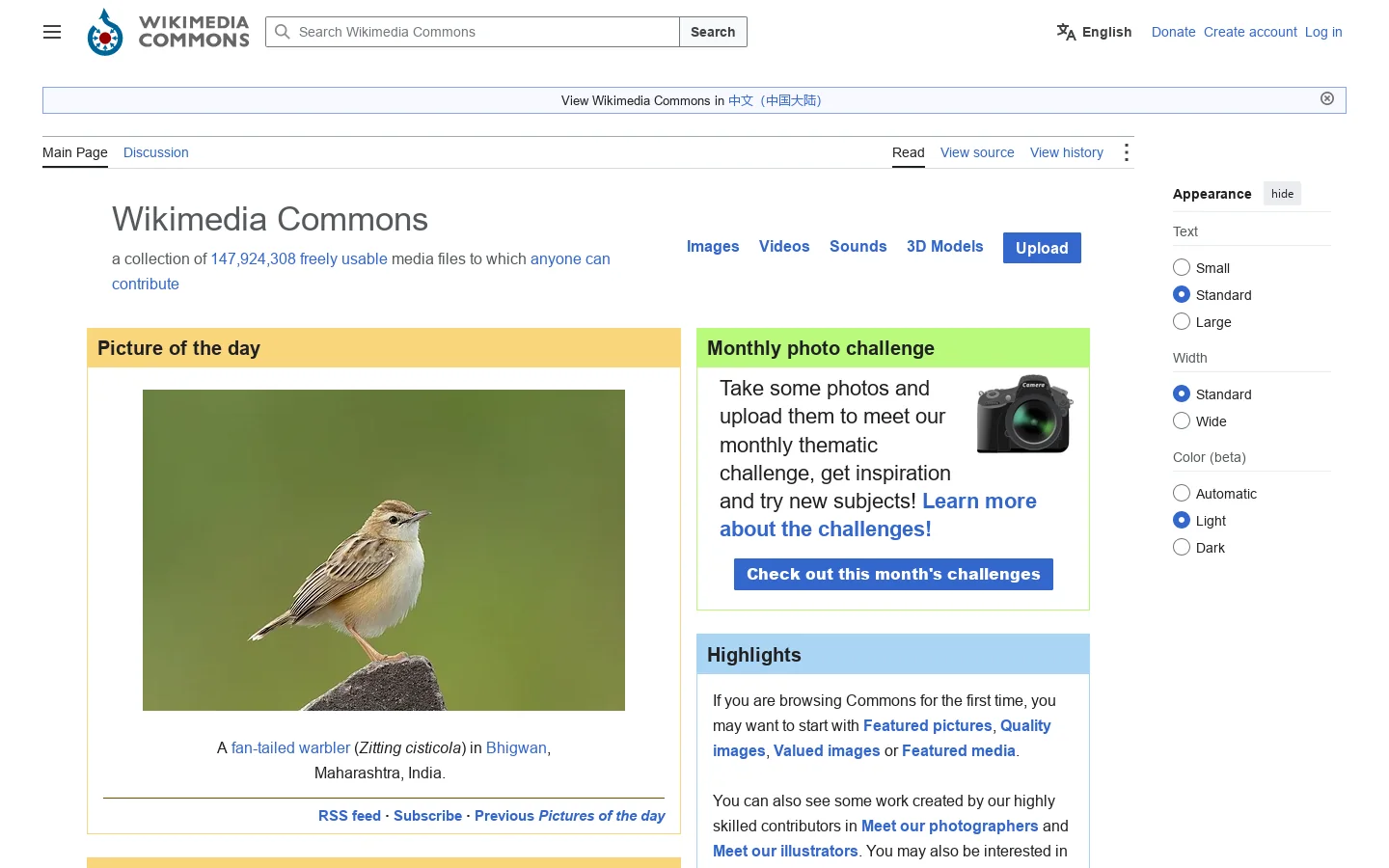Switch to the Discussion tab

156,152
